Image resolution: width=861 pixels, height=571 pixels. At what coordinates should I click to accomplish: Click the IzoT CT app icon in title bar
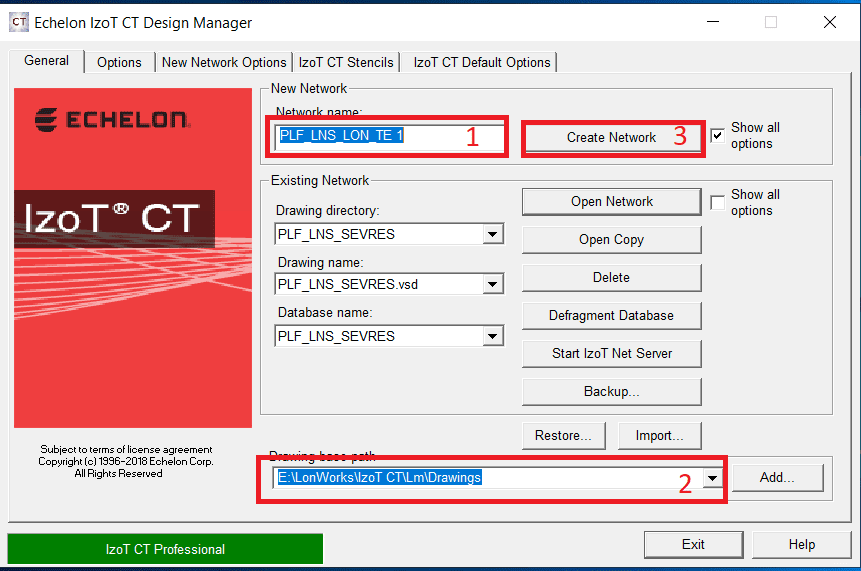point(18,22)
